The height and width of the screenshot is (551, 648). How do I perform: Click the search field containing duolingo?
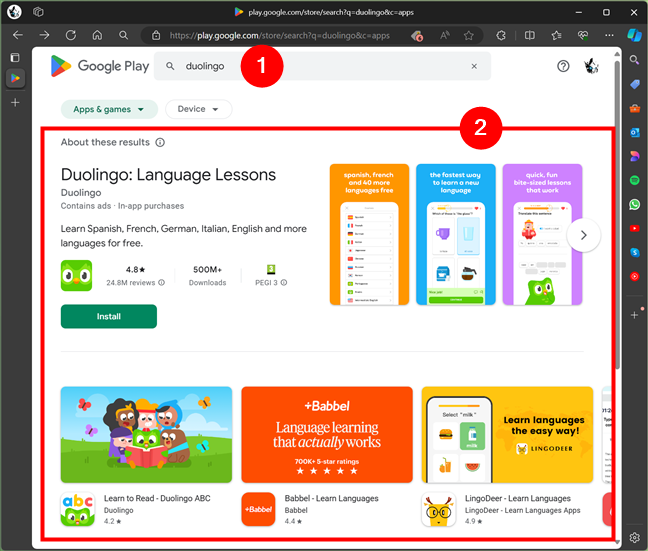pos(322,66)
